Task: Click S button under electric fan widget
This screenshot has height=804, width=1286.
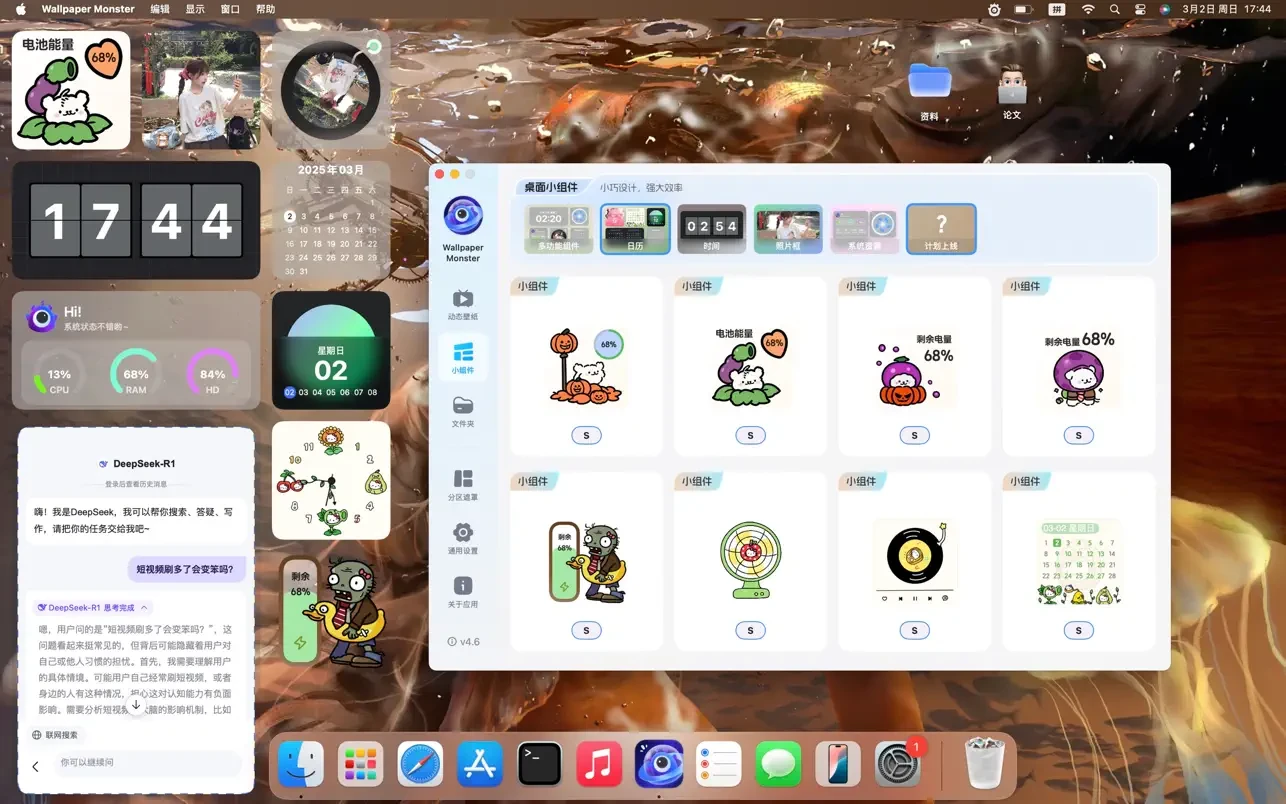Action: pos(750,630)
